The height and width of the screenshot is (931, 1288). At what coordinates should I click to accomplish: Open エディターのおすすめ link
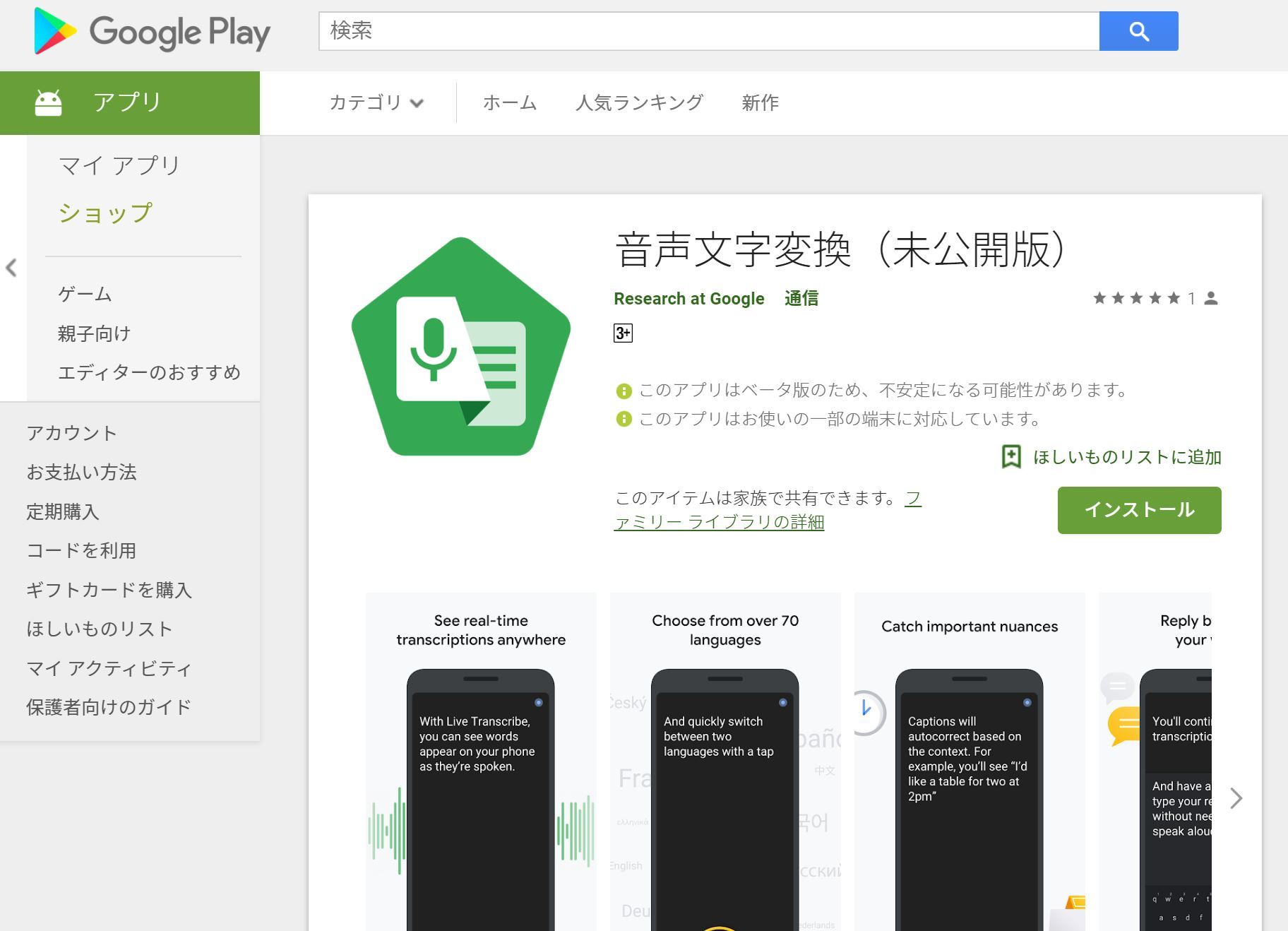[150, 372]
